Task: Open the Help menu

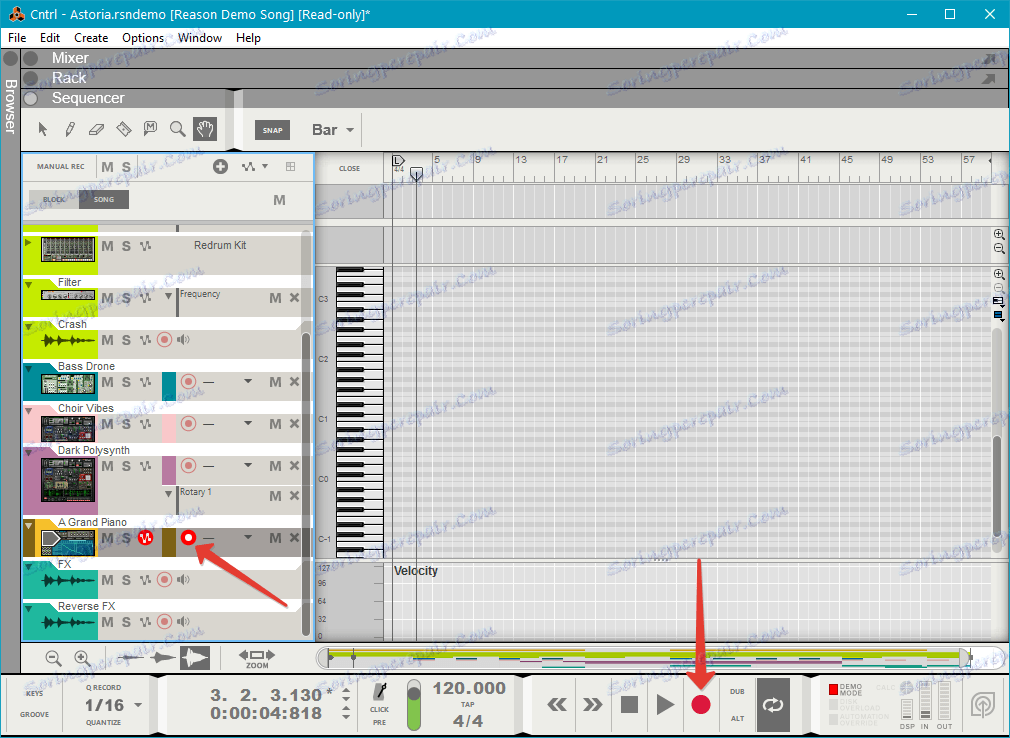Action: [248, 38]
